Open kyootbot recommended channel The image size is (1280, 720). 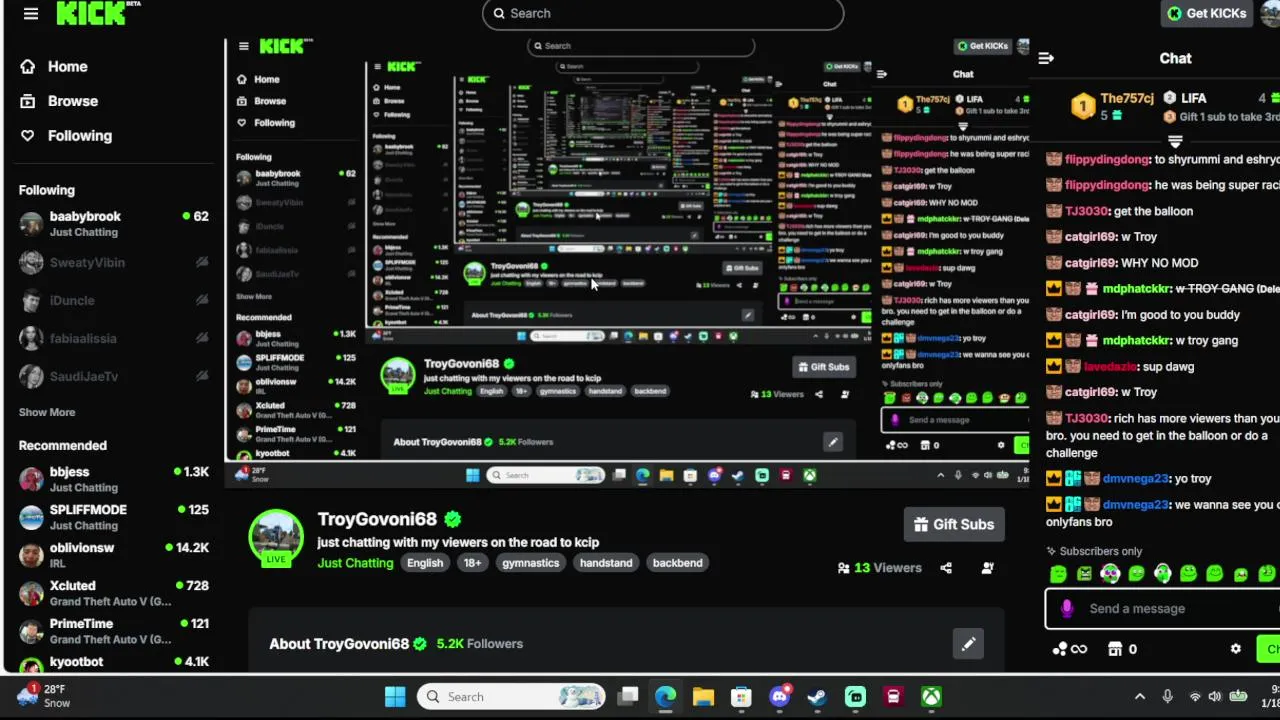(113, 662)
